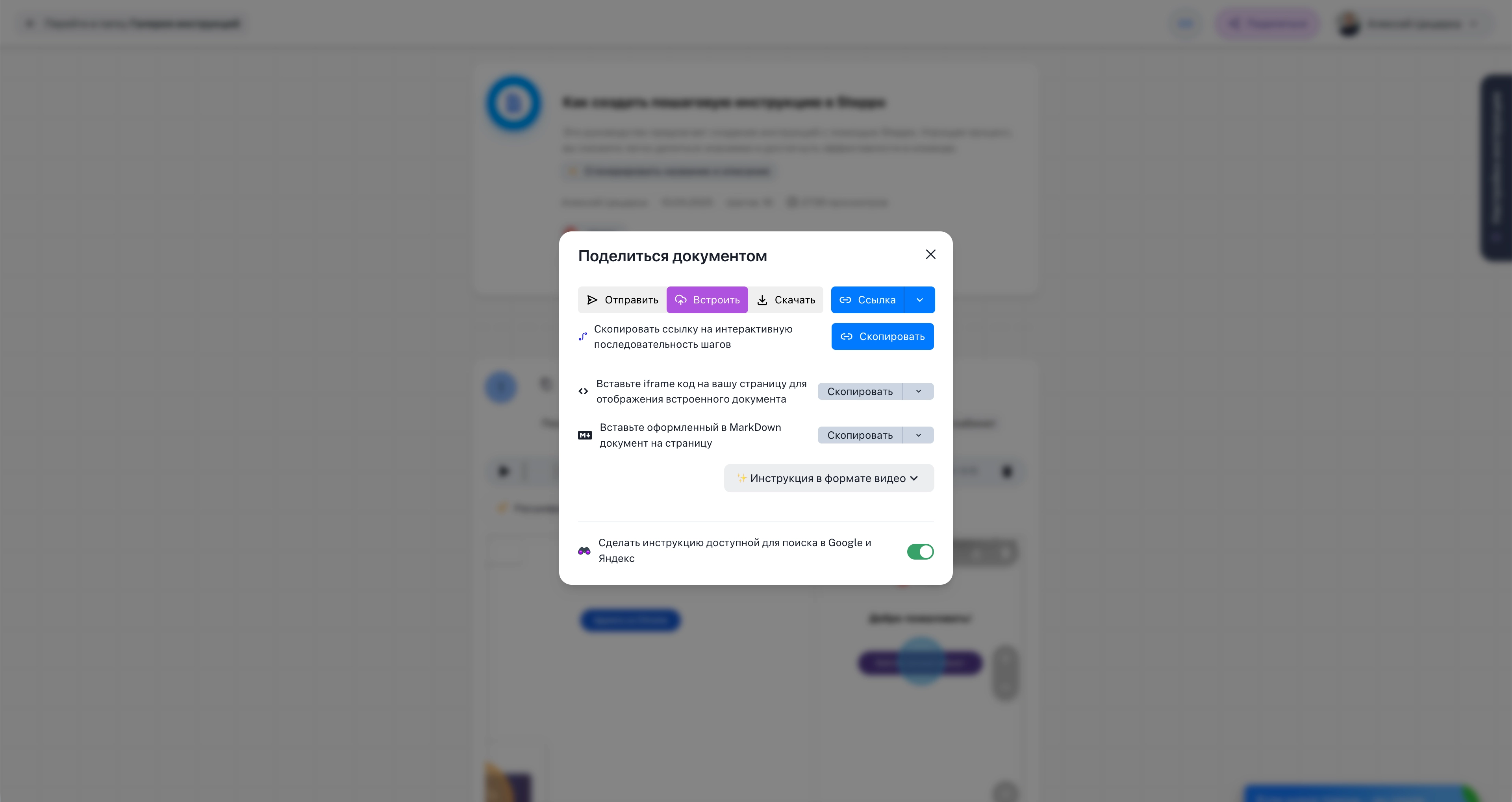This screenshot has height=802, width=1512.
Task: Click the interactive steps route icon
Action: 583,337
